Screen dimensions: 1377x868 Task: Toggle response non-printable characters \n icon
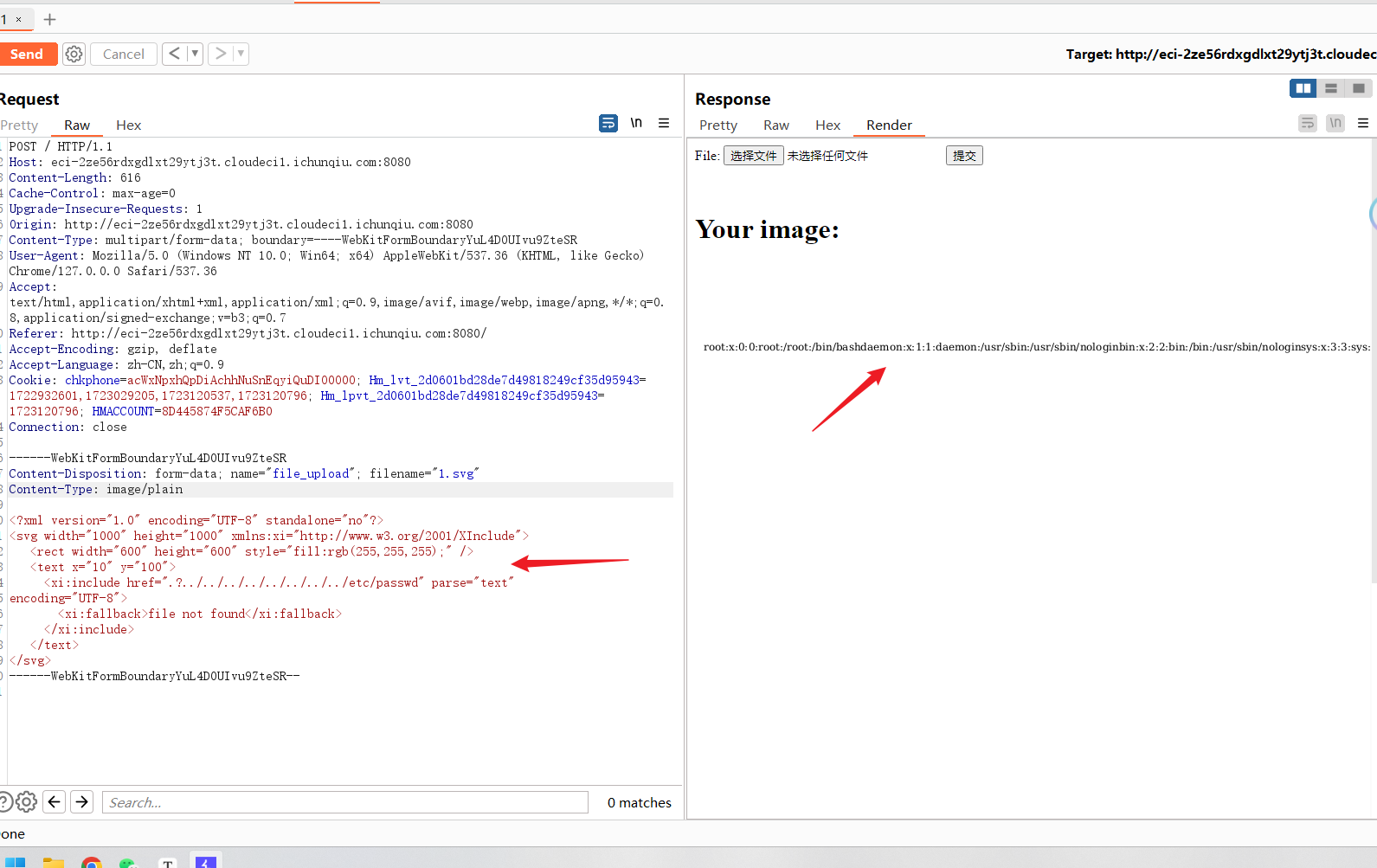pyautogui.click(x=1335, y=124)
